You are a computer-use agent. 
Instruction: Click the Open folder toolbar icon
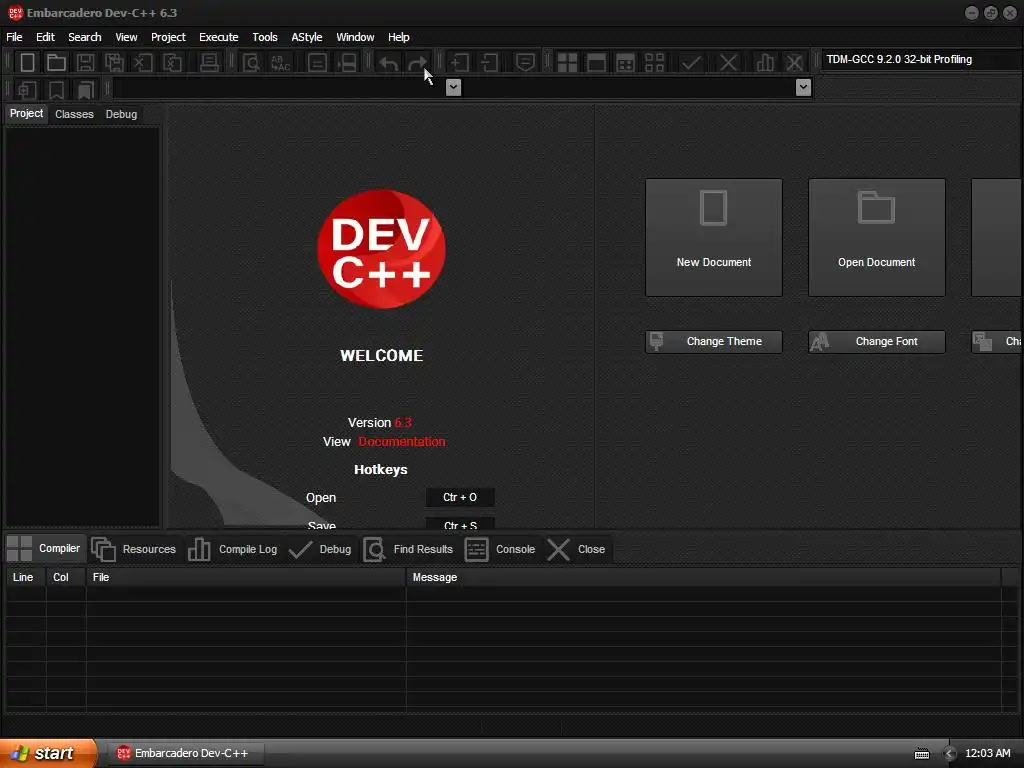click(56, 63)
